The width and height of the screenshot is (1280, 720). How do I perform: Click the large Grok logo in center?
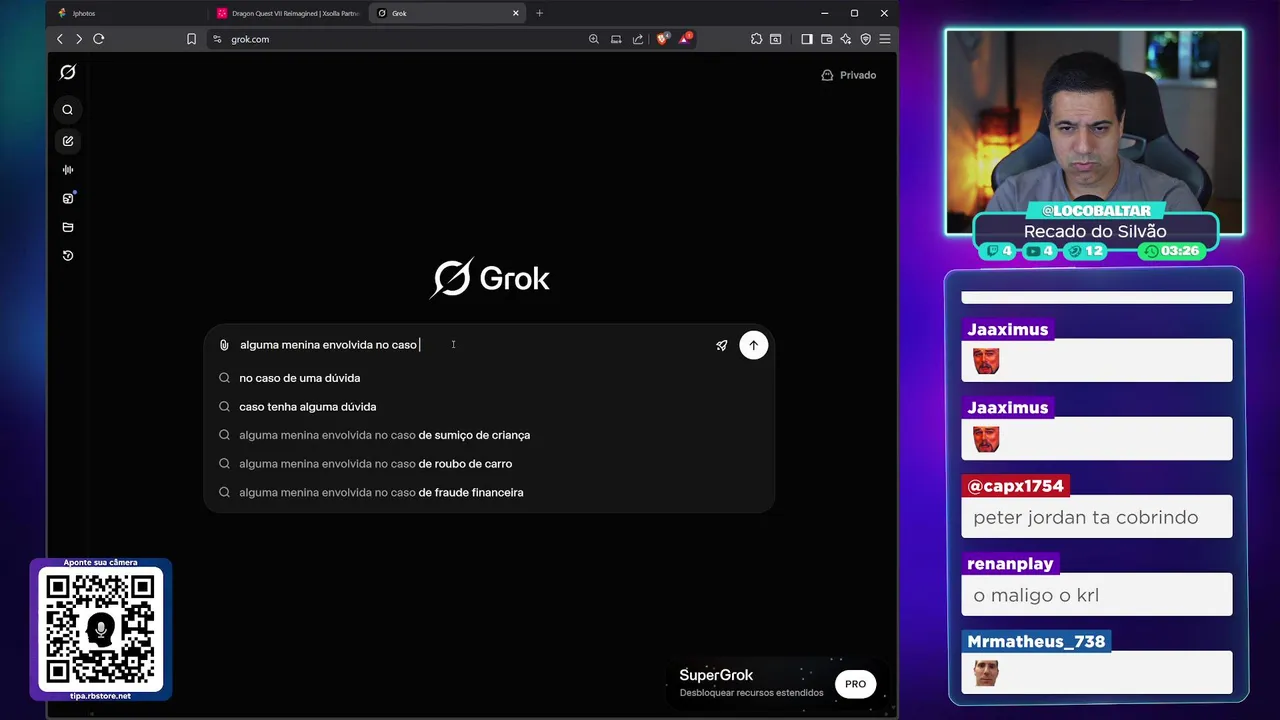click(490, 278)
